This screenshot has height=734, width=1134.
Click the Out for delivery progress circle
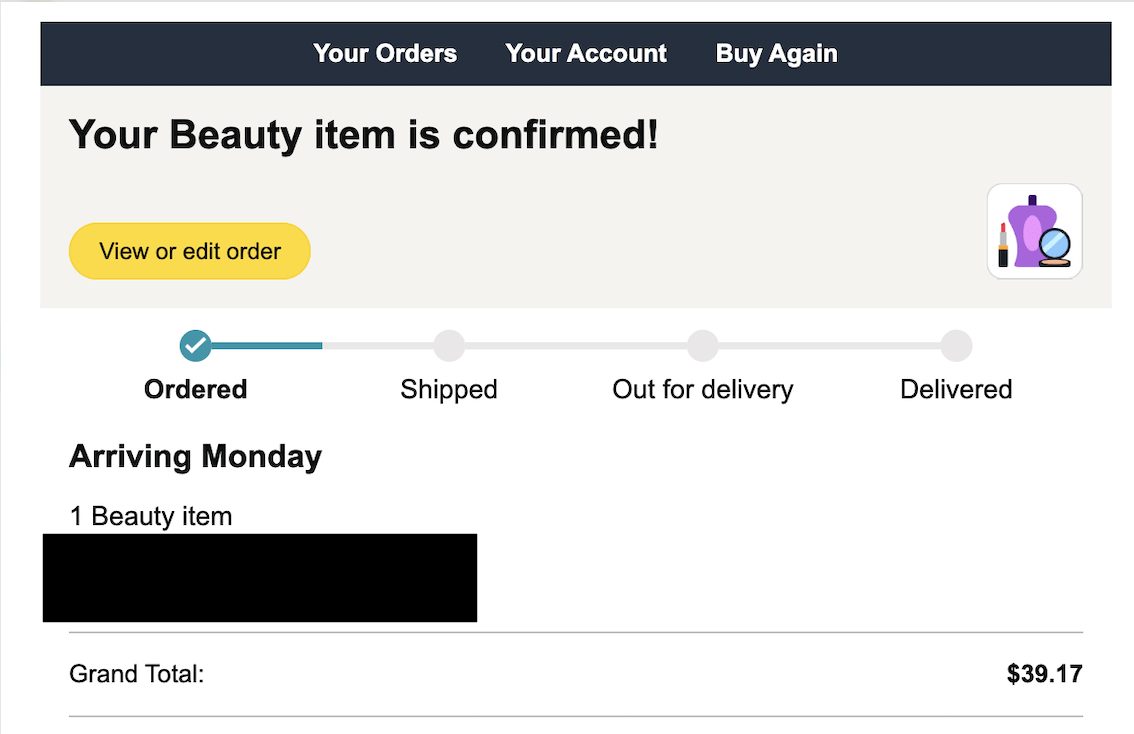point(702,346)
